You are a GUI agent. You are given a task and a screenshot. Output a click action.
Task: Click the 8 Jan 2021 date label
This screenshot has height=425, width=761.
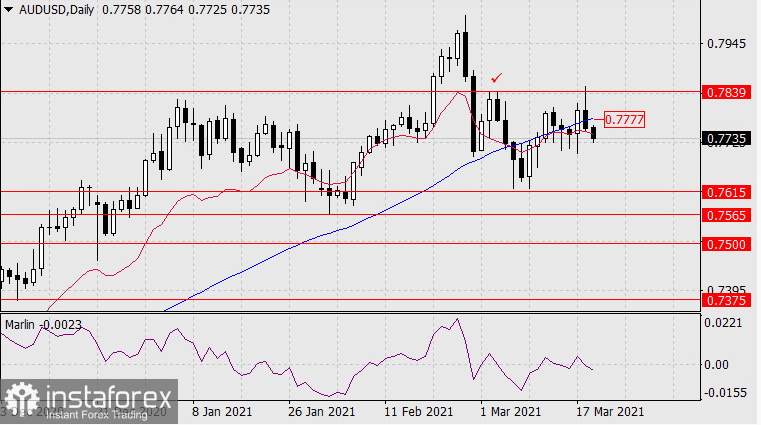coord(222,411)
